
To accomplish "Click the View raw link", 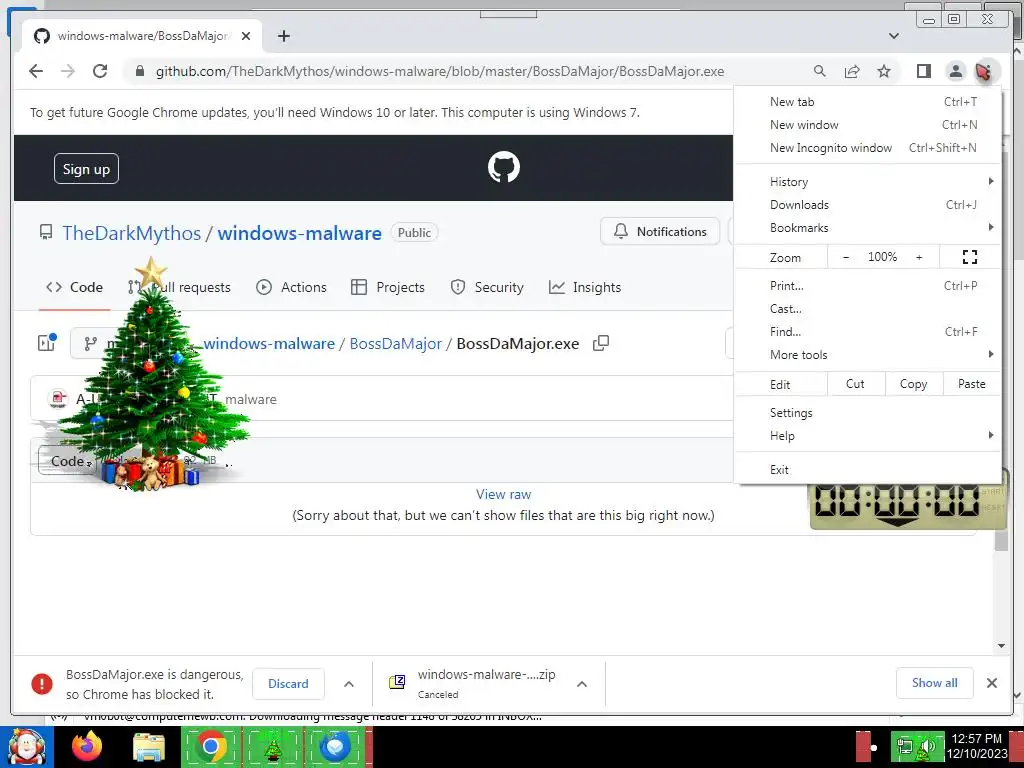I will tap(504, 494).
